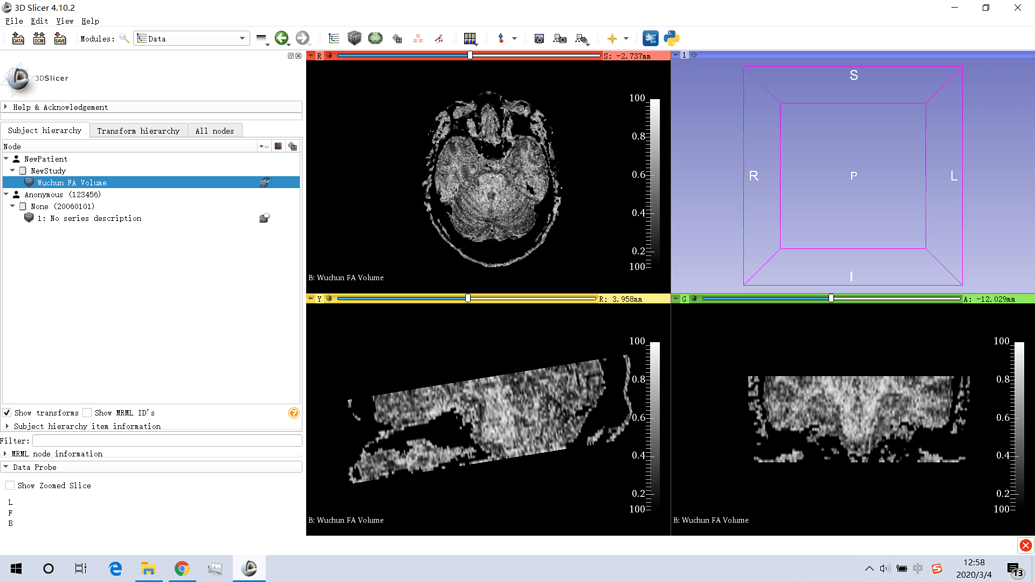Expand the Help & Acknowledgement section
1035x582 pixels.
60,107
